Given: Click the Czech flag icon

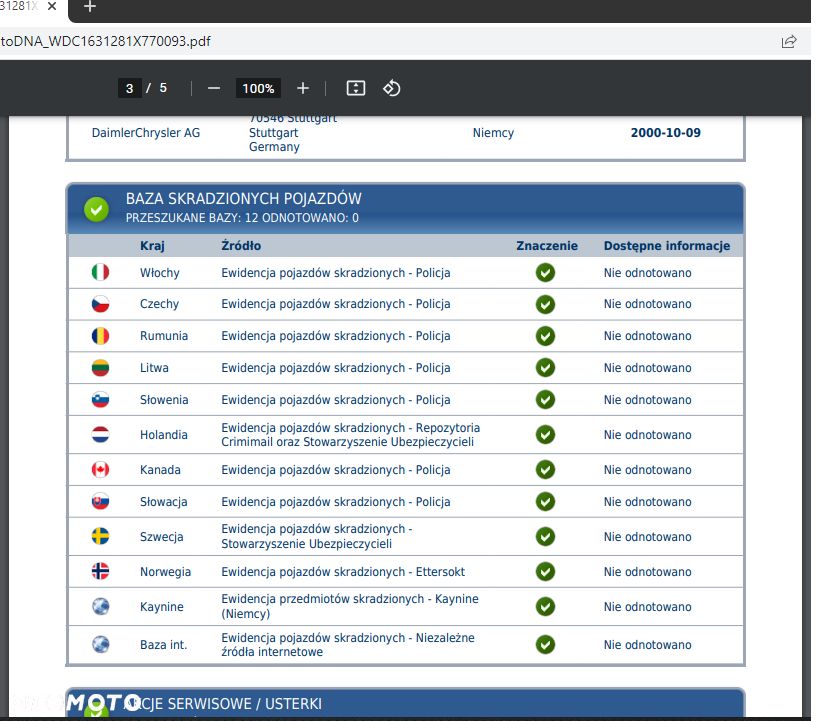Looking at the screenshot, I should [100, 304].
